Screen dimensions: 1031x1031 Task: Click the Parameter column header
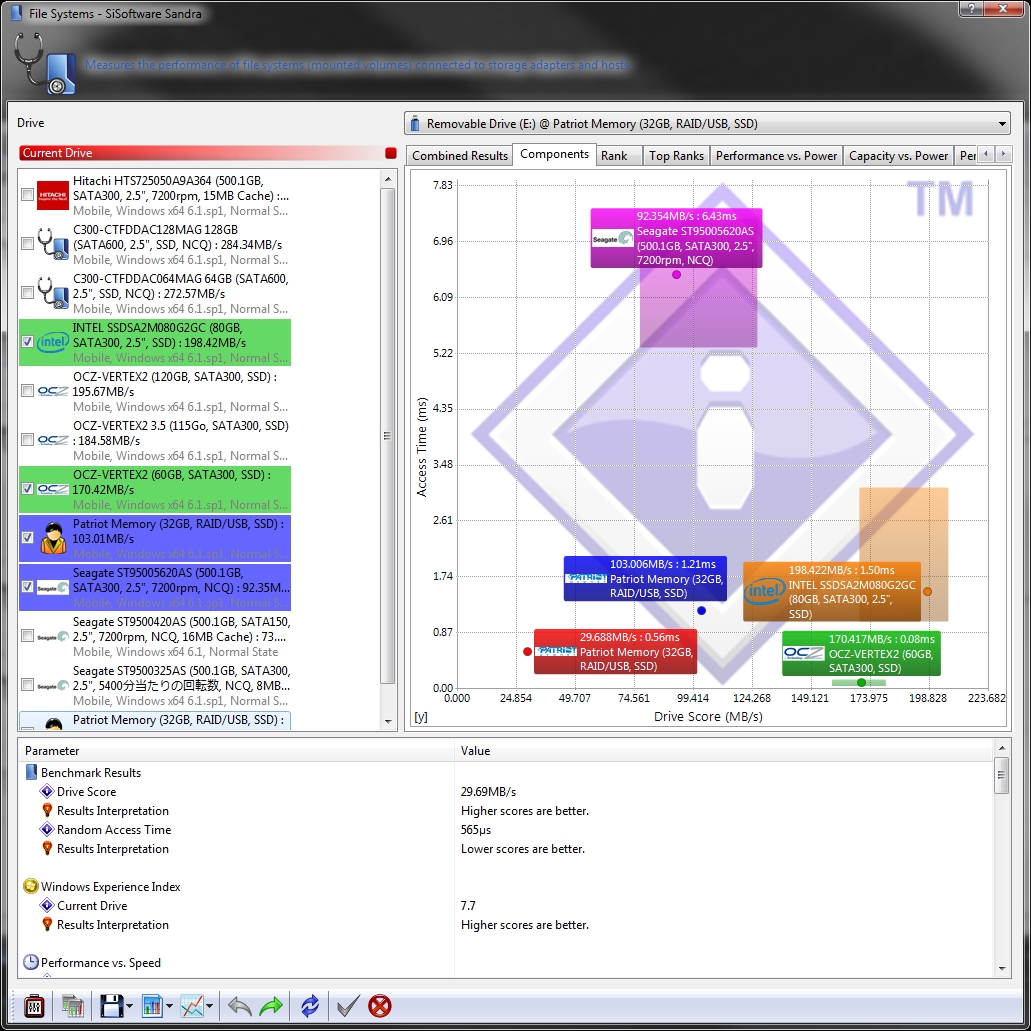pyautogui.click(x=237, y=751)
